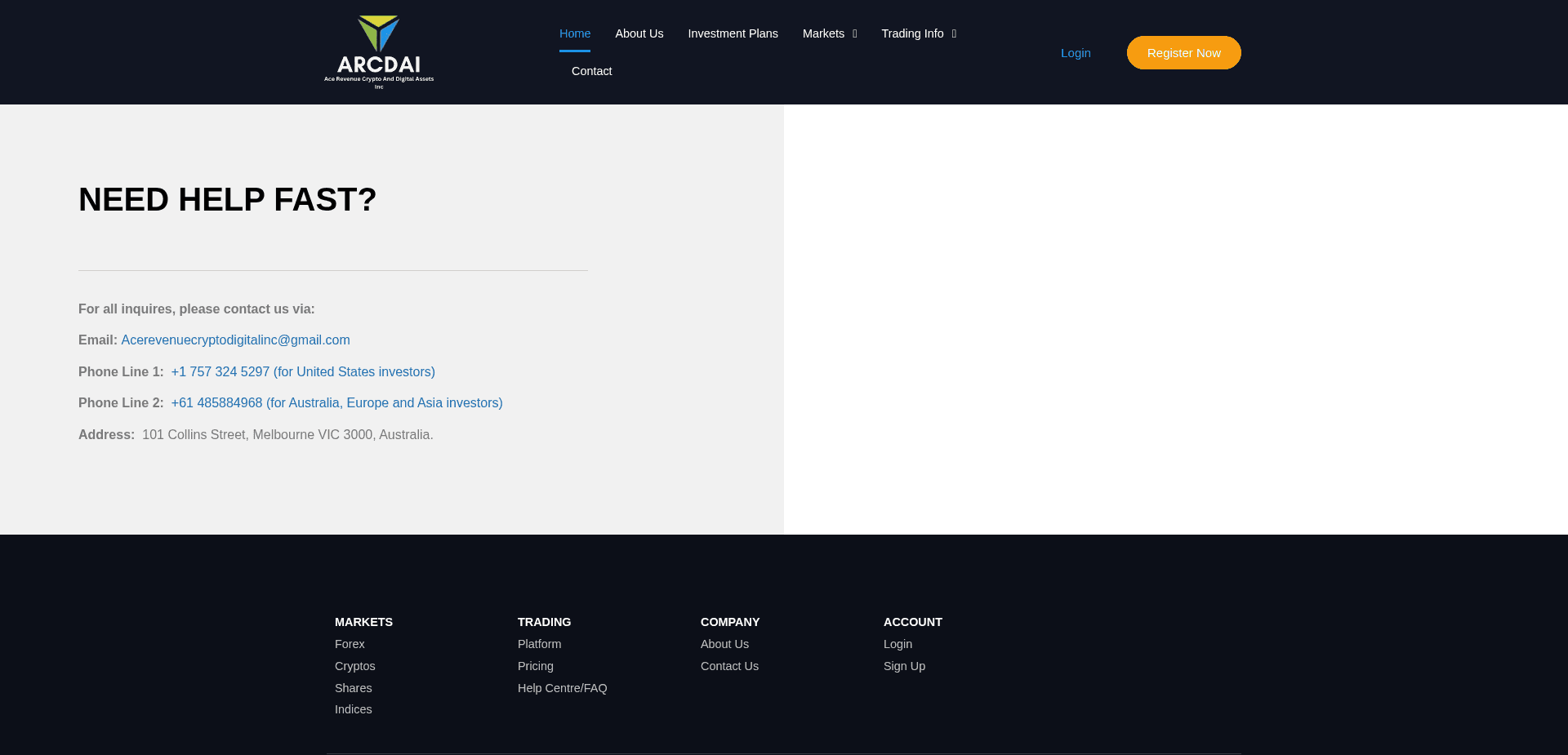Click Indices in the Markets footer list
The width and height of the screenshot is (1568, 755).
(353, 709)
